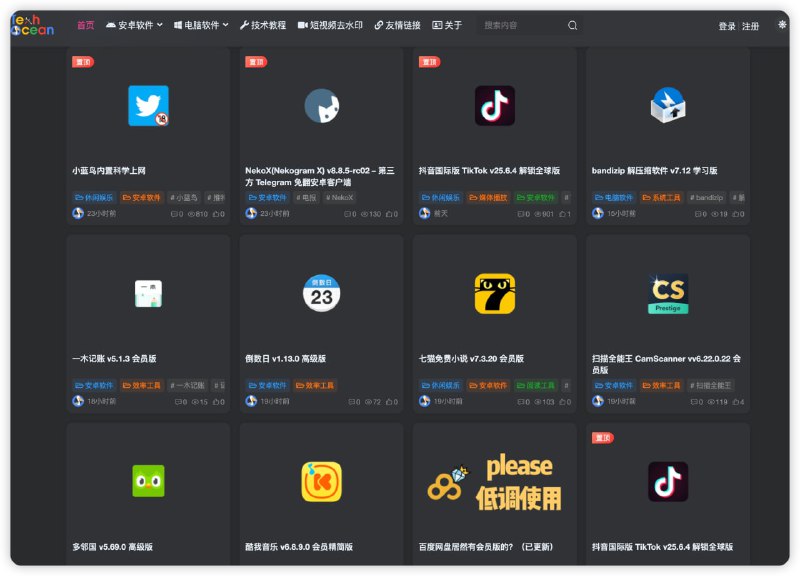
Task: Select #bandizip hashtag tag
Action: click(707, 197)
